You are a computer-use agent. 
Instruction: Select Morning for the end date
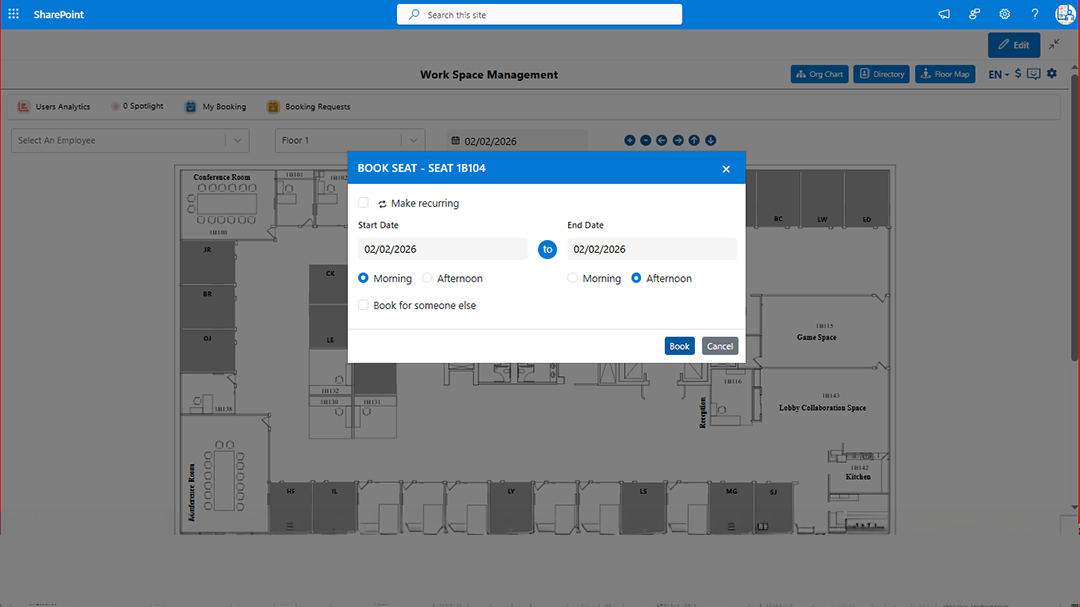pos(572,278)
